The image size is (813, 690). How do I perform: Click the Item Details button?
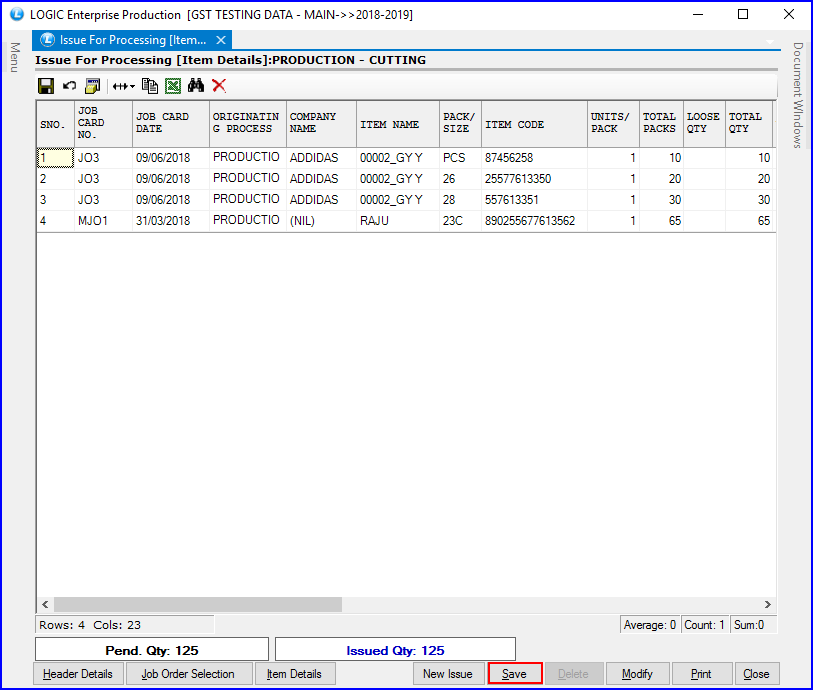point(295,673)
